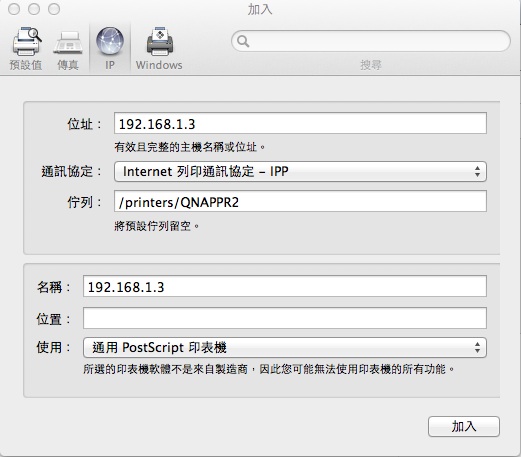Image resolution: width=521 pixels, height=457 pixels.
Task: Click the empty 位置 location field
Action: coord(285,318)
